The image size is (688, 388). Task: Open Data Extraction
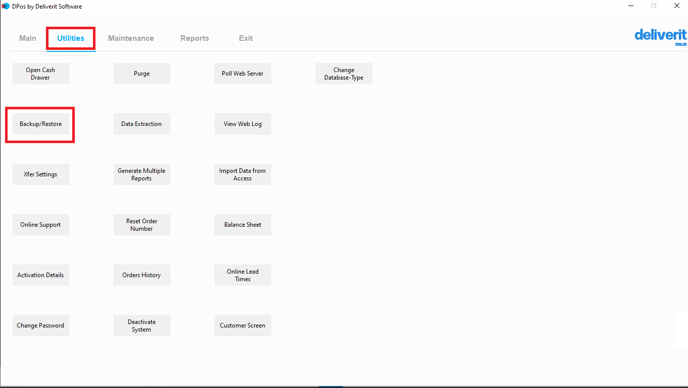[x=142, y=124]
